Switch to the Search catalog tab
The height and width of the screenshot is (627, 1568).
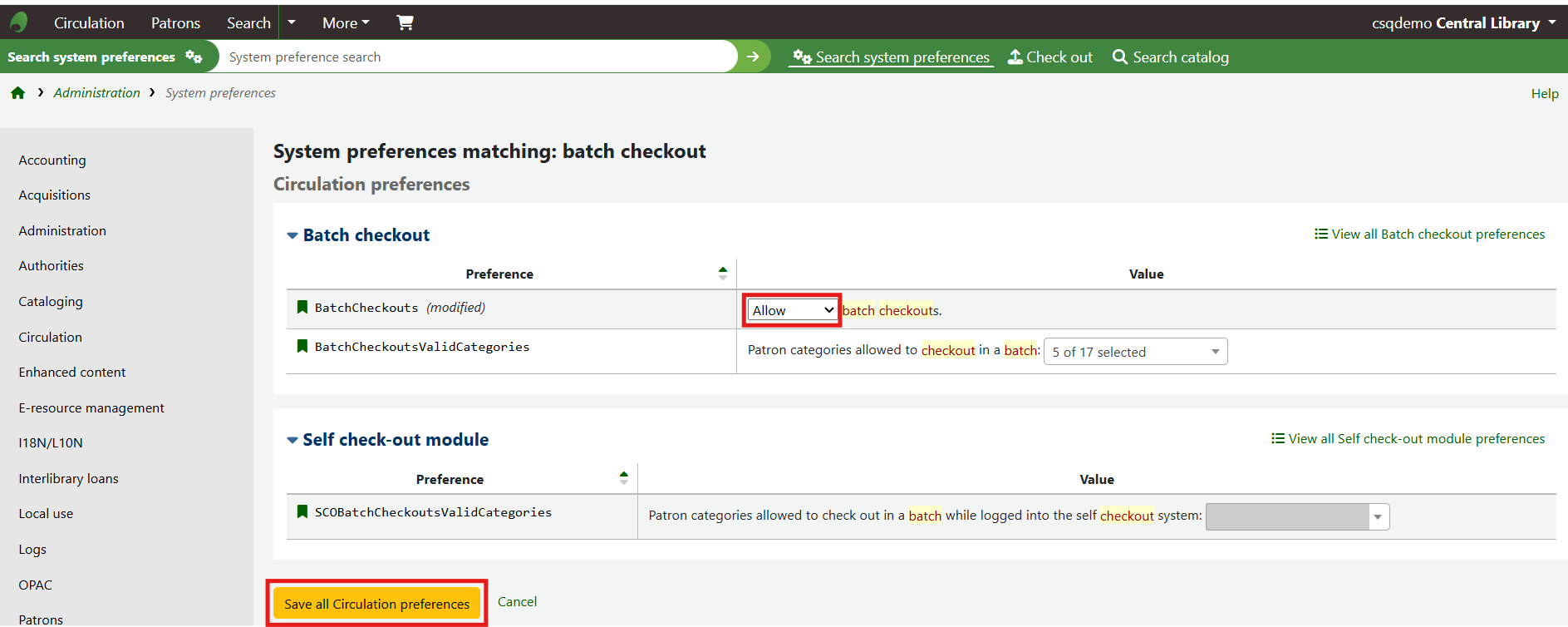click(x=1171, y=57)
